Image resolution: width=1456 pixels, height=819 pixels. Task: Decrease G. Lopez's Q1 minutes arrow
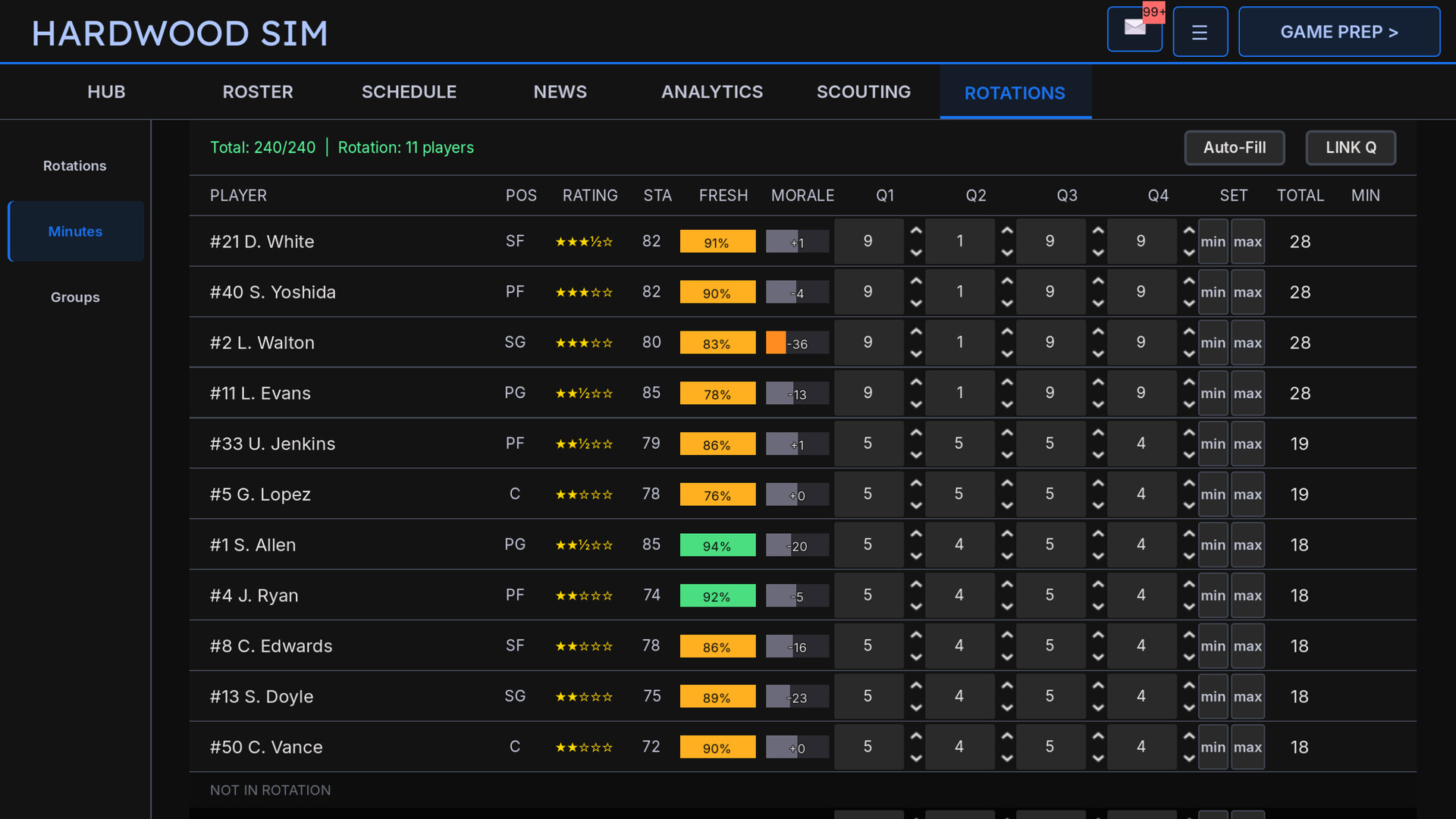pyautogui.click(x=916, y=506)
